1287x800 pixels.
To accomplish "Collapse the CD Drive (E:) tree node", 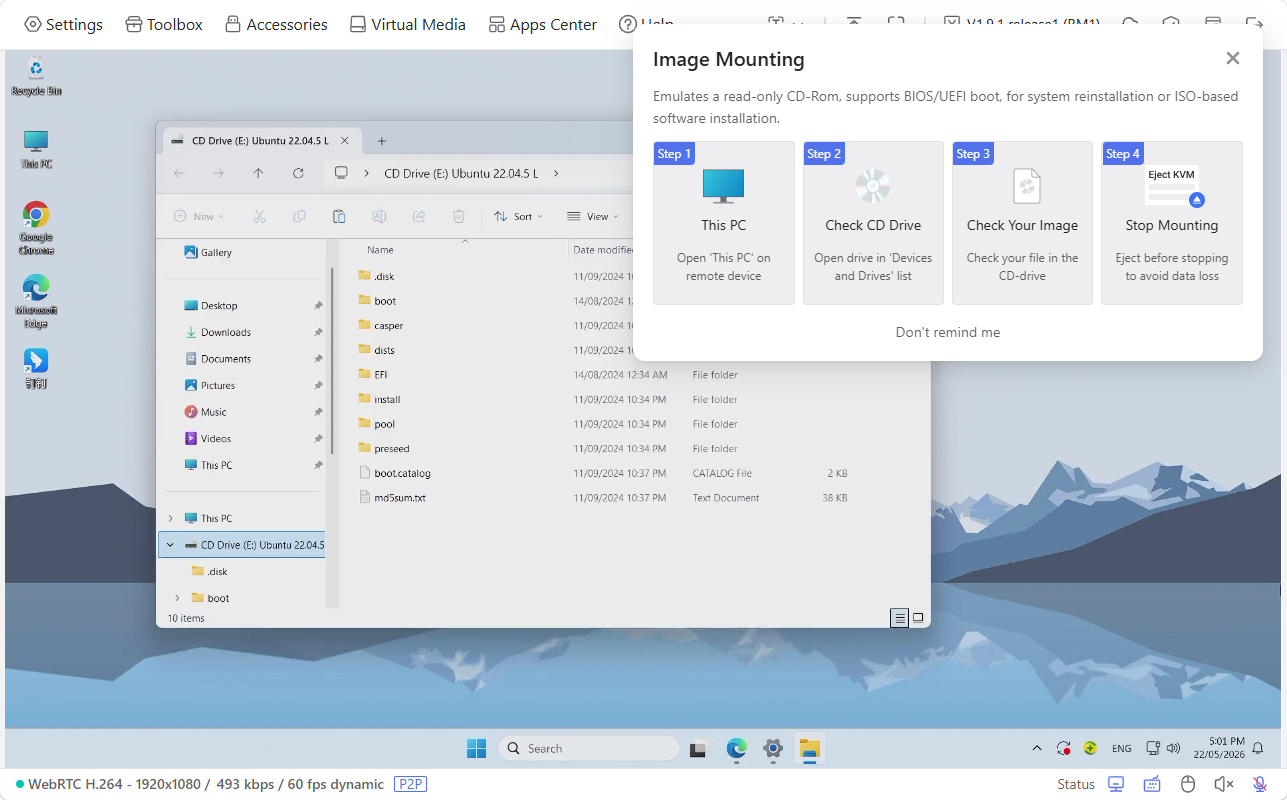I will click(170, 545).
